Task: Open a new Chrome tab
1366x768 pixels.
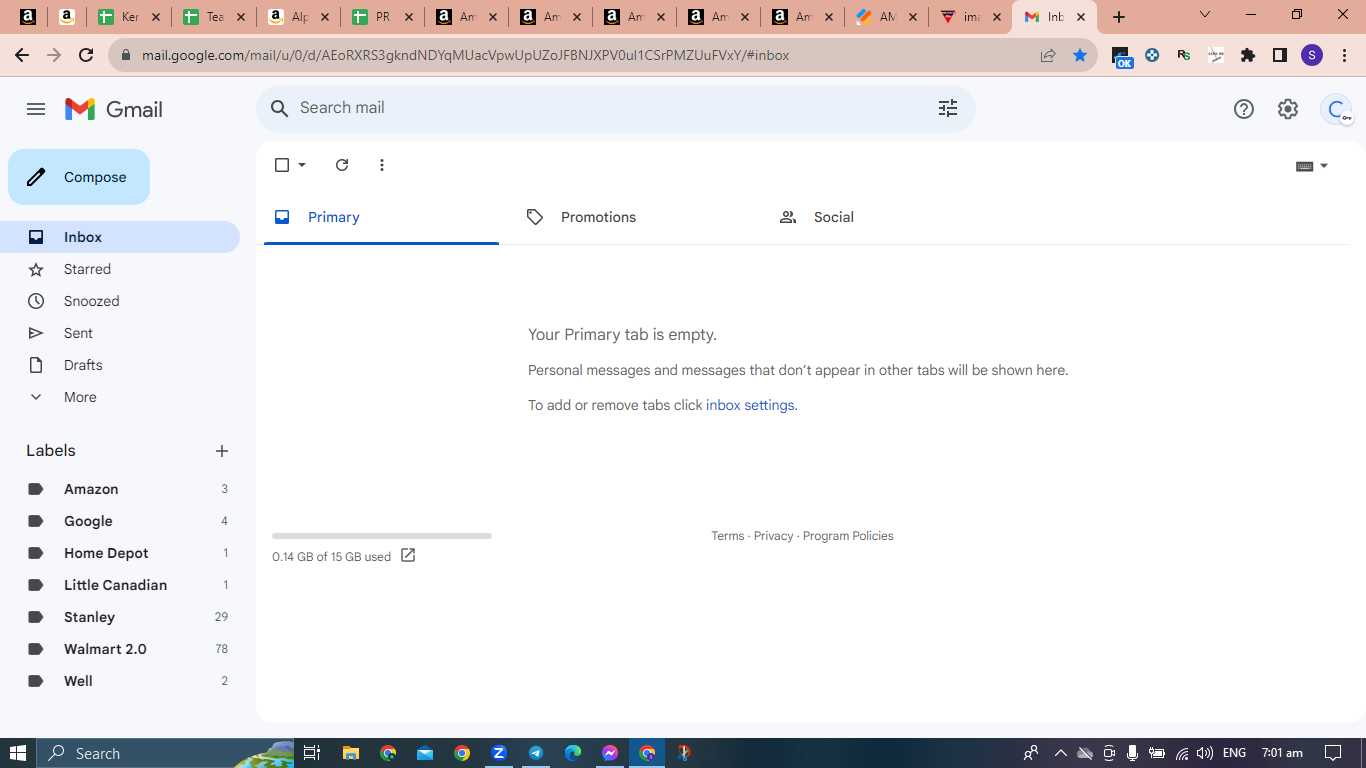Action: point(1119,17)
